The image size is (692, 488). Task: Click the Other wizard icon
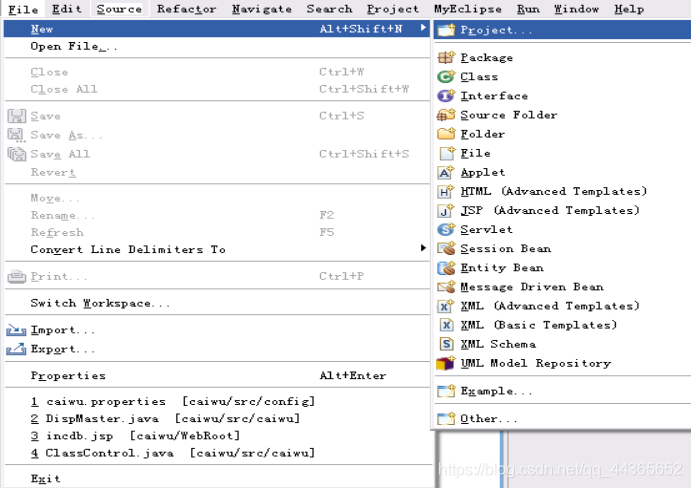coord(446,418)
